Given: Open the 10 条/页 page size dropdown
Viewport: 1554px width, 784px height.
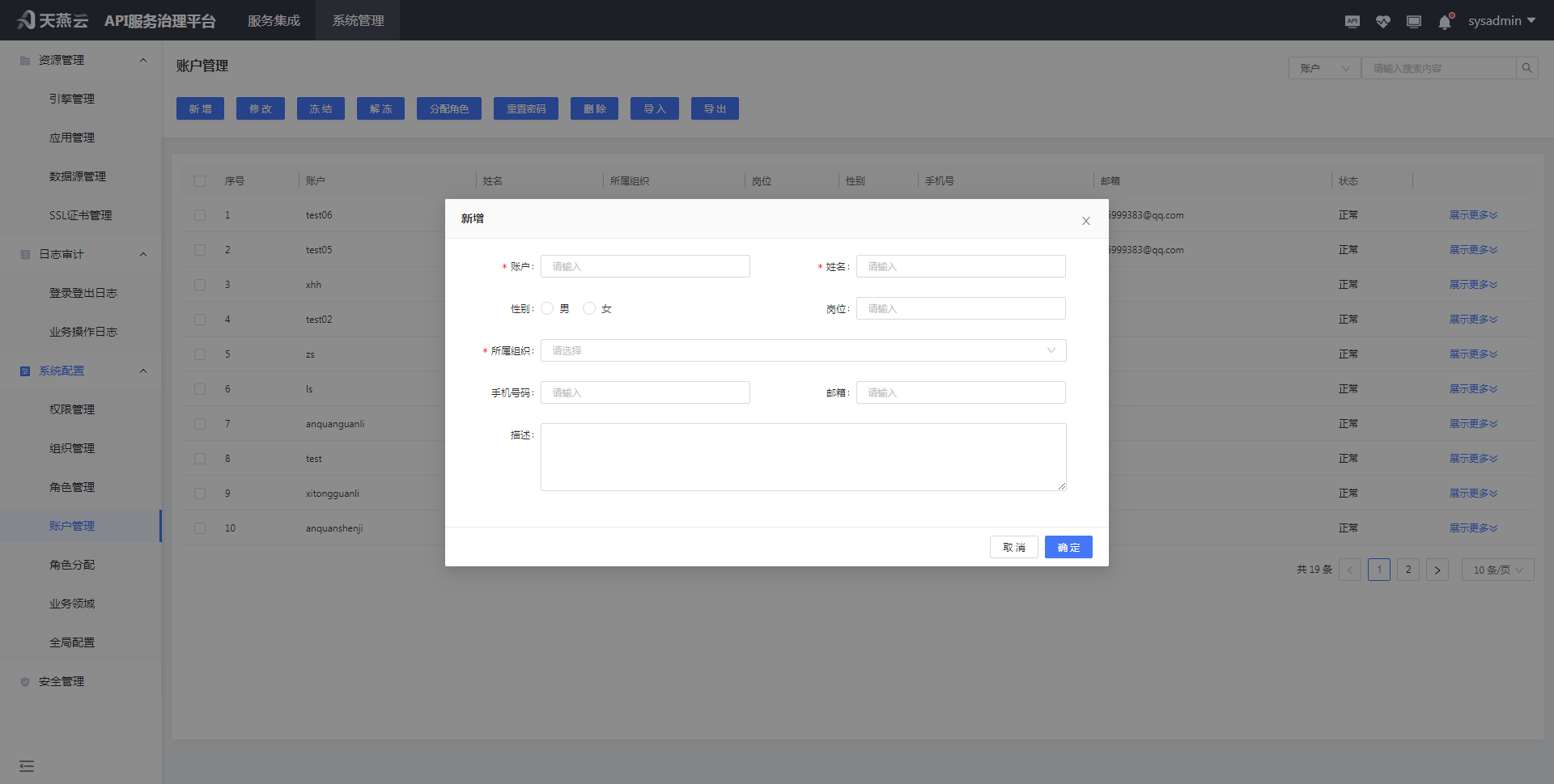Looking at the screenshot, I should pyautogui.click(x=1497, y=570).
